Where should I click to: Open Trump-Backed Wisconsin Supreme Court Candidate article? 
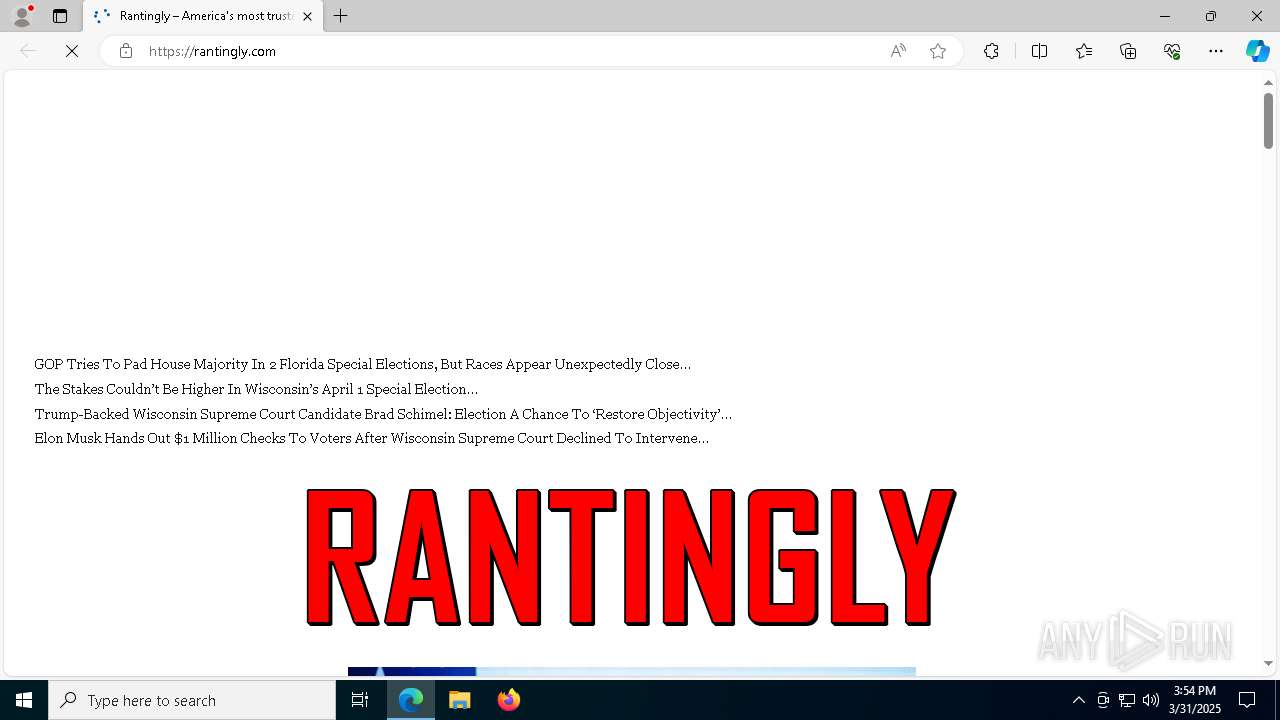click(383, 414)
